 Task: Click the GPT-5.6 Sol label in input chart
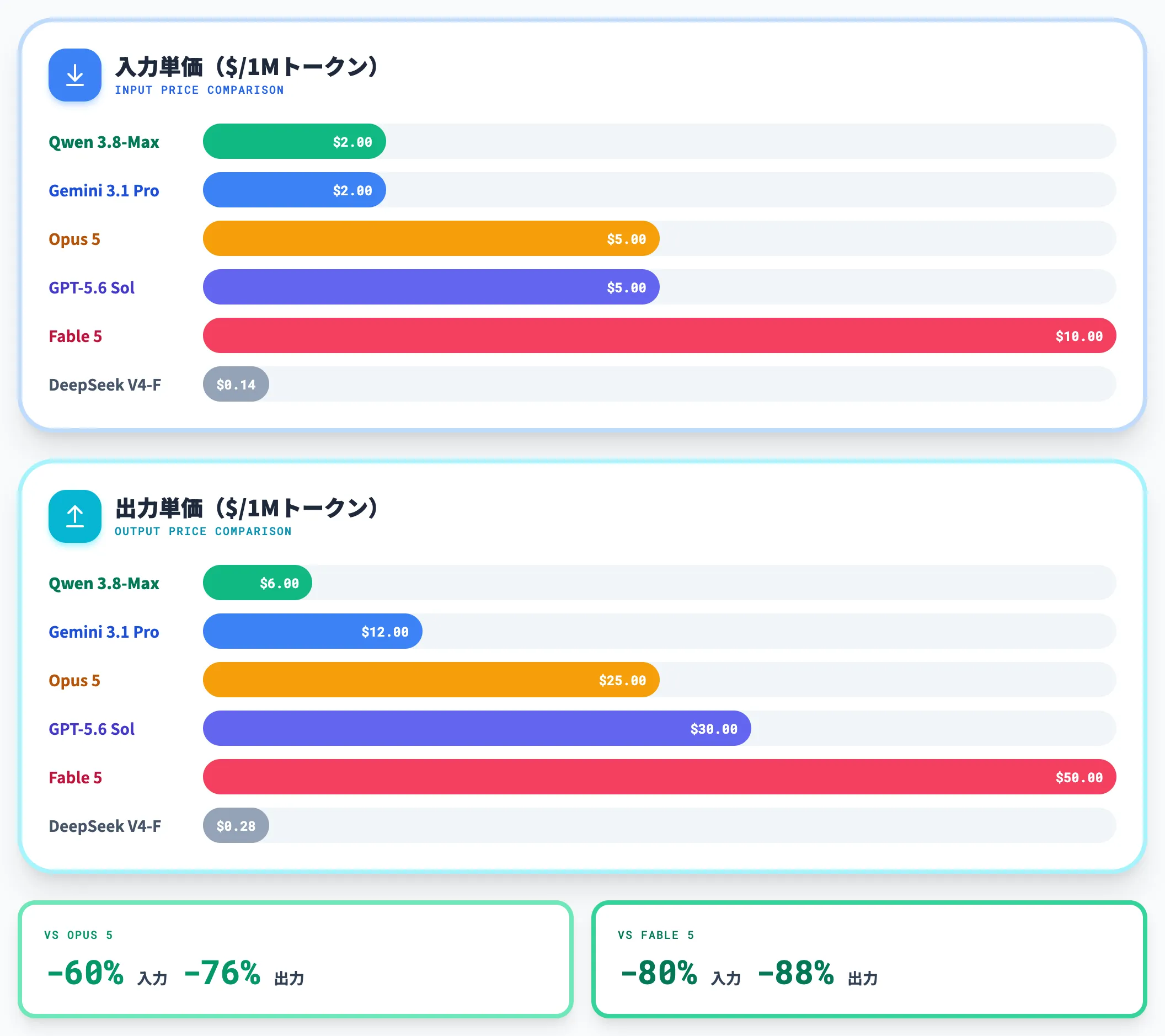(x=91, y=287)
